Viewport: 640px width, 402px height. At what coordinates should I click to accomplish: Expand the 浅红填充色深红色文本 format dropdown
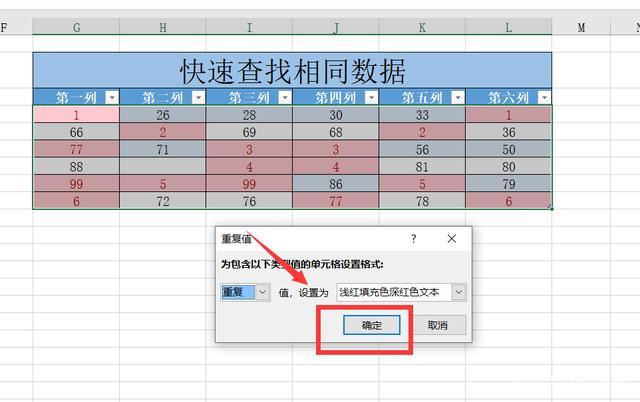(x=459, y=292)
